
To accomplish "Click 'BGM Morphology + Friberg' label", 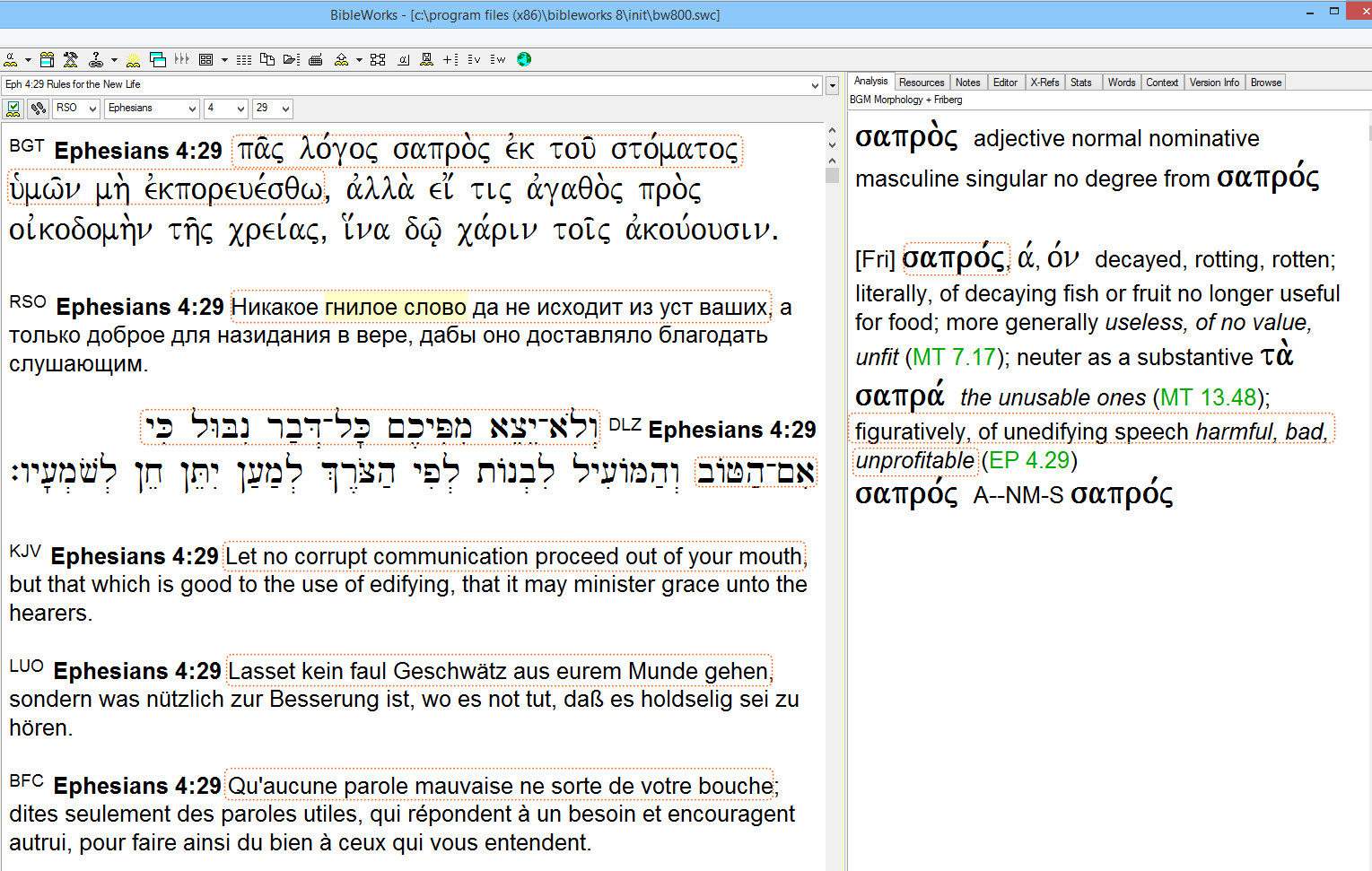I will [x=905, y=100].
